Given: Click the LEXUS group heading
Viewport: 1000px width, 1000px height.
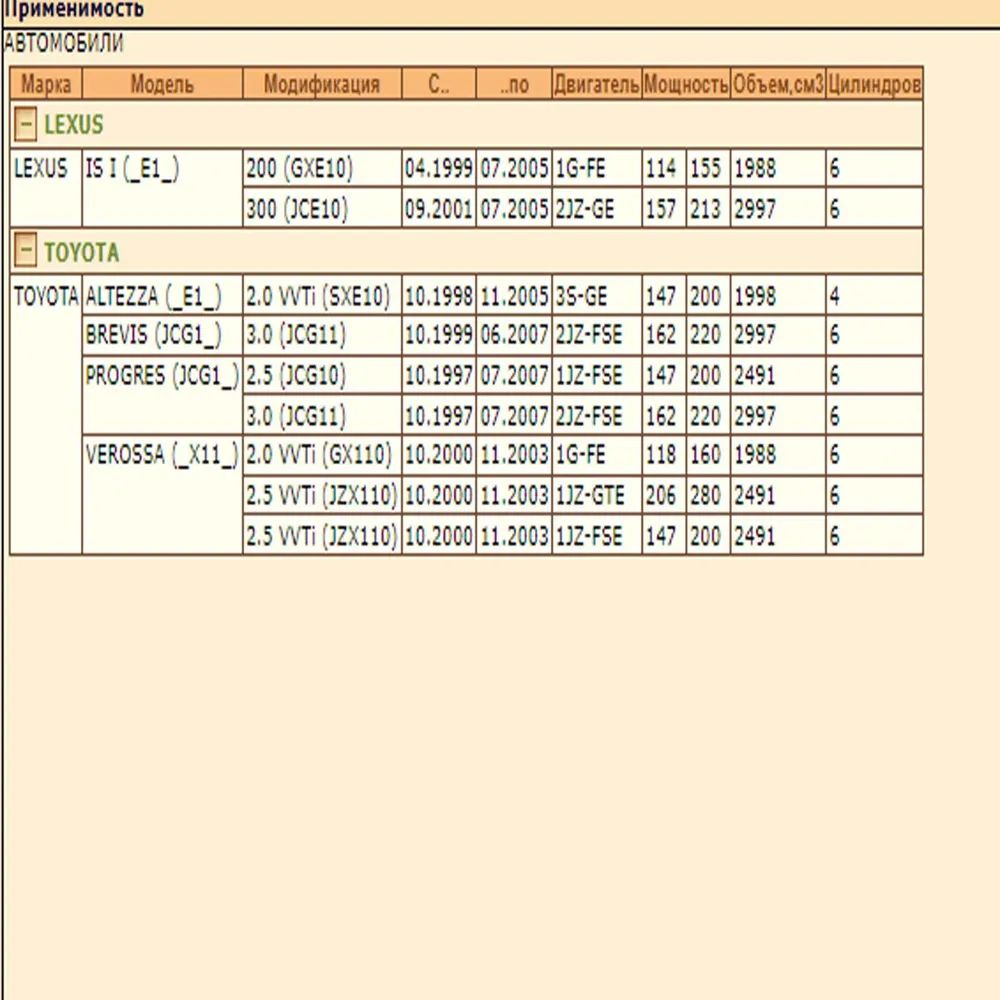Looking at the screenshot, I should pos(73,126).
